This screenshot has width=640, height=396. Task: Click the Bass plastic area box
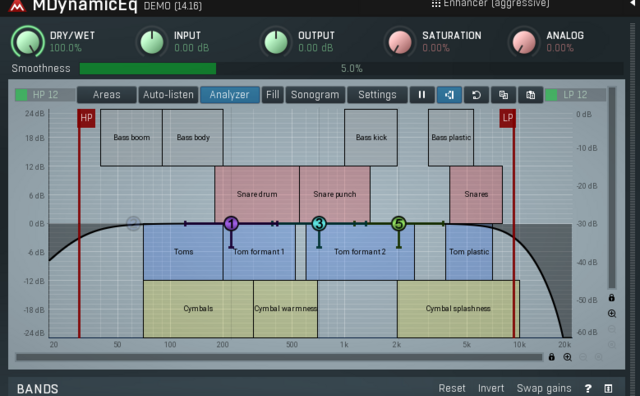coord(451,138)
